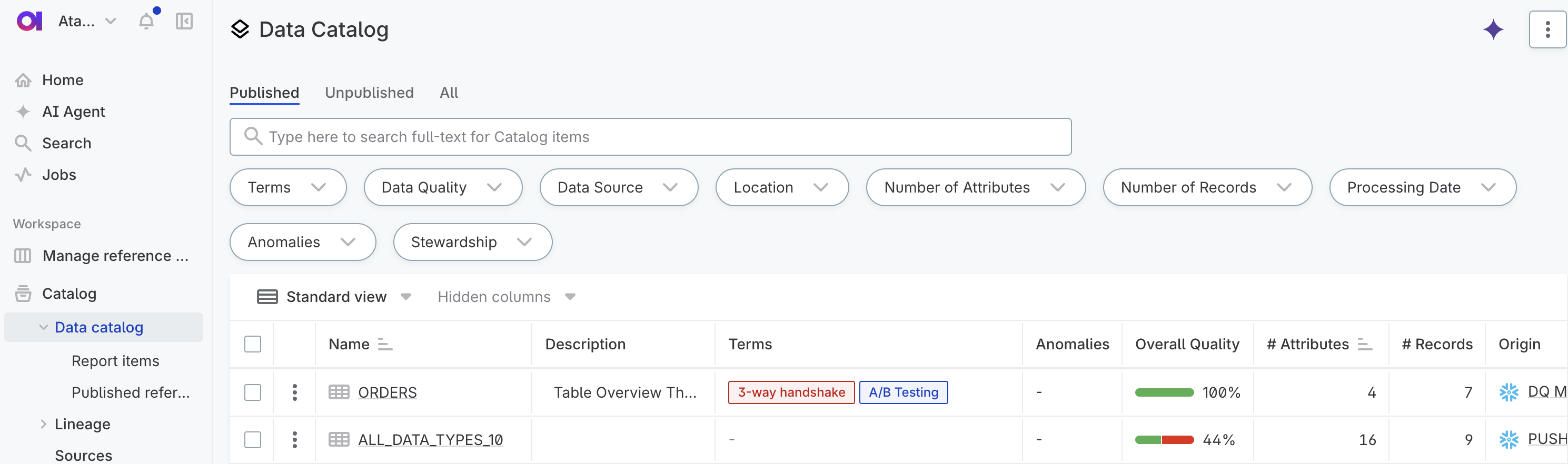Open Published reference data in sidebar
The height and width of the screenshot is (464, 1568).
click(130, 393)
